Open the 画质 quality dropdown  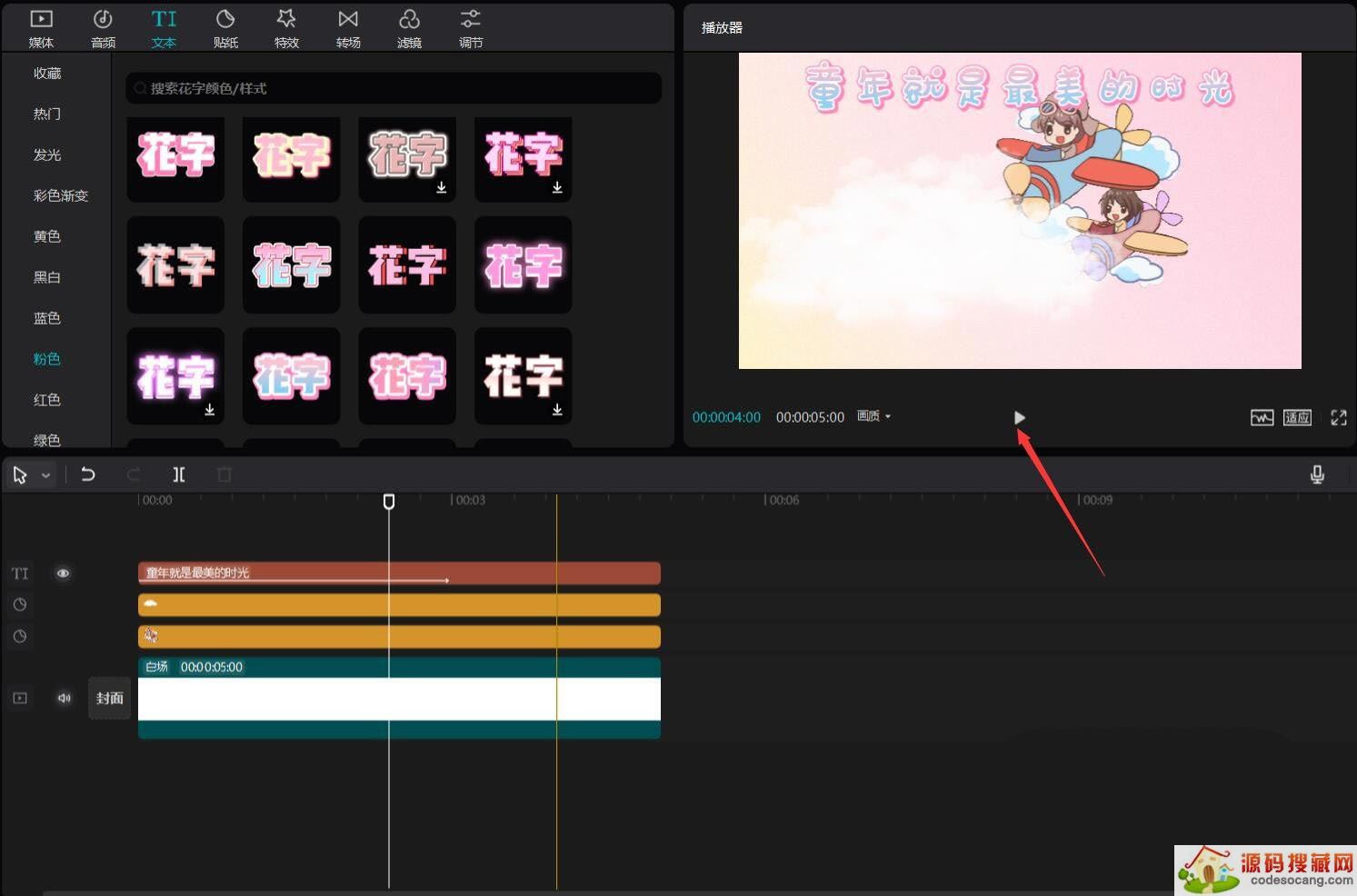click(x=873, y=416)
